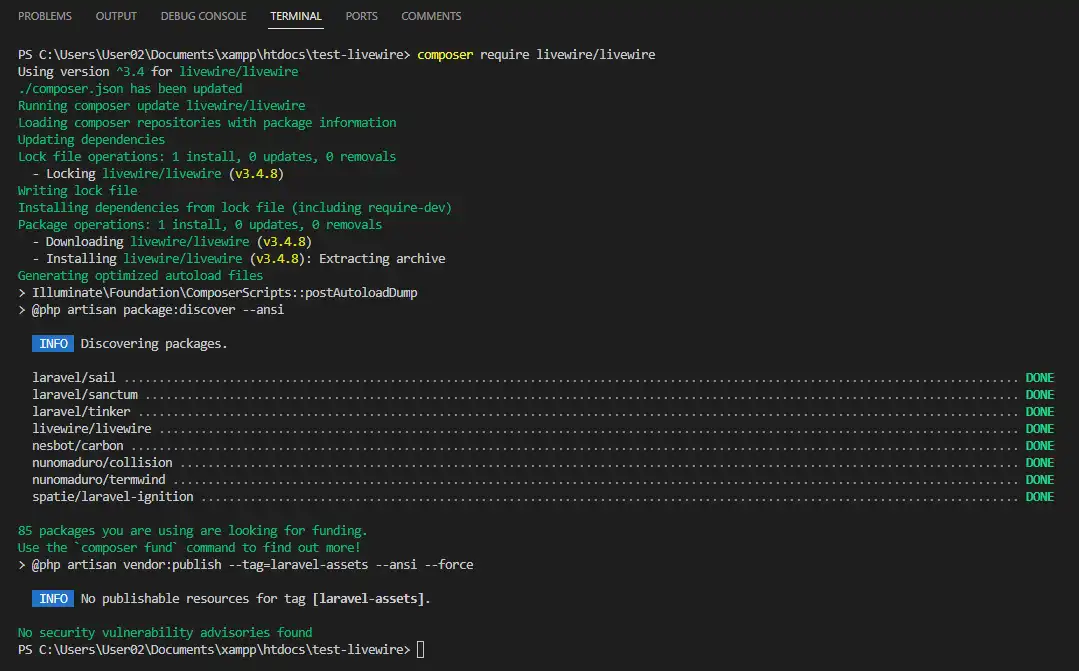Click the 'nesbot/carbon' package row
Image resolution: width=1079 pixels, height=671 pixels.
(543, 445)
